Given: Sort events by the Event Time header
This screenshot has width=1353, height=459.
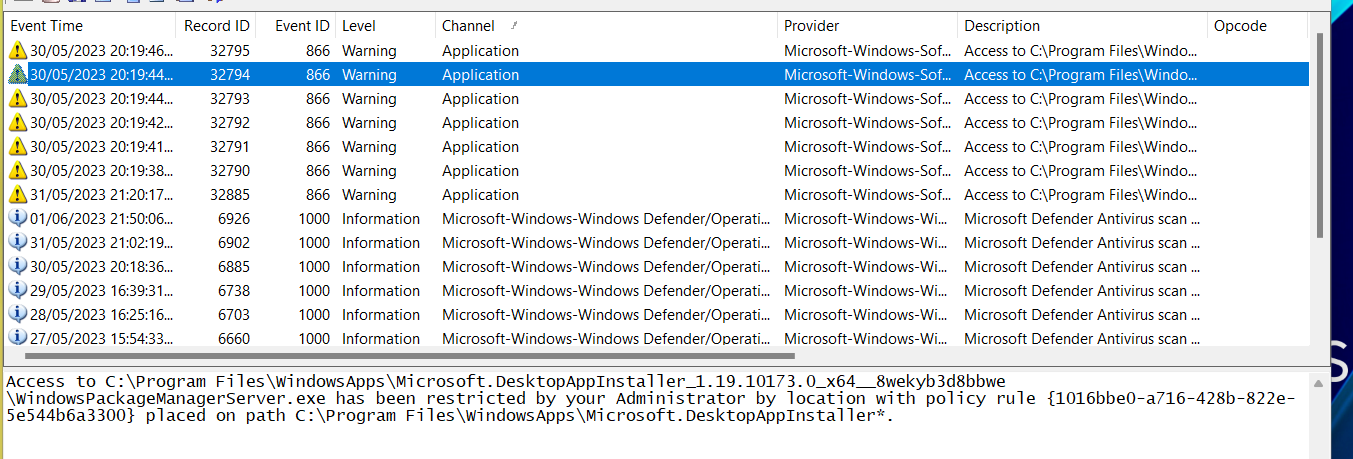Looking at the screenshot, I should 46,26.
